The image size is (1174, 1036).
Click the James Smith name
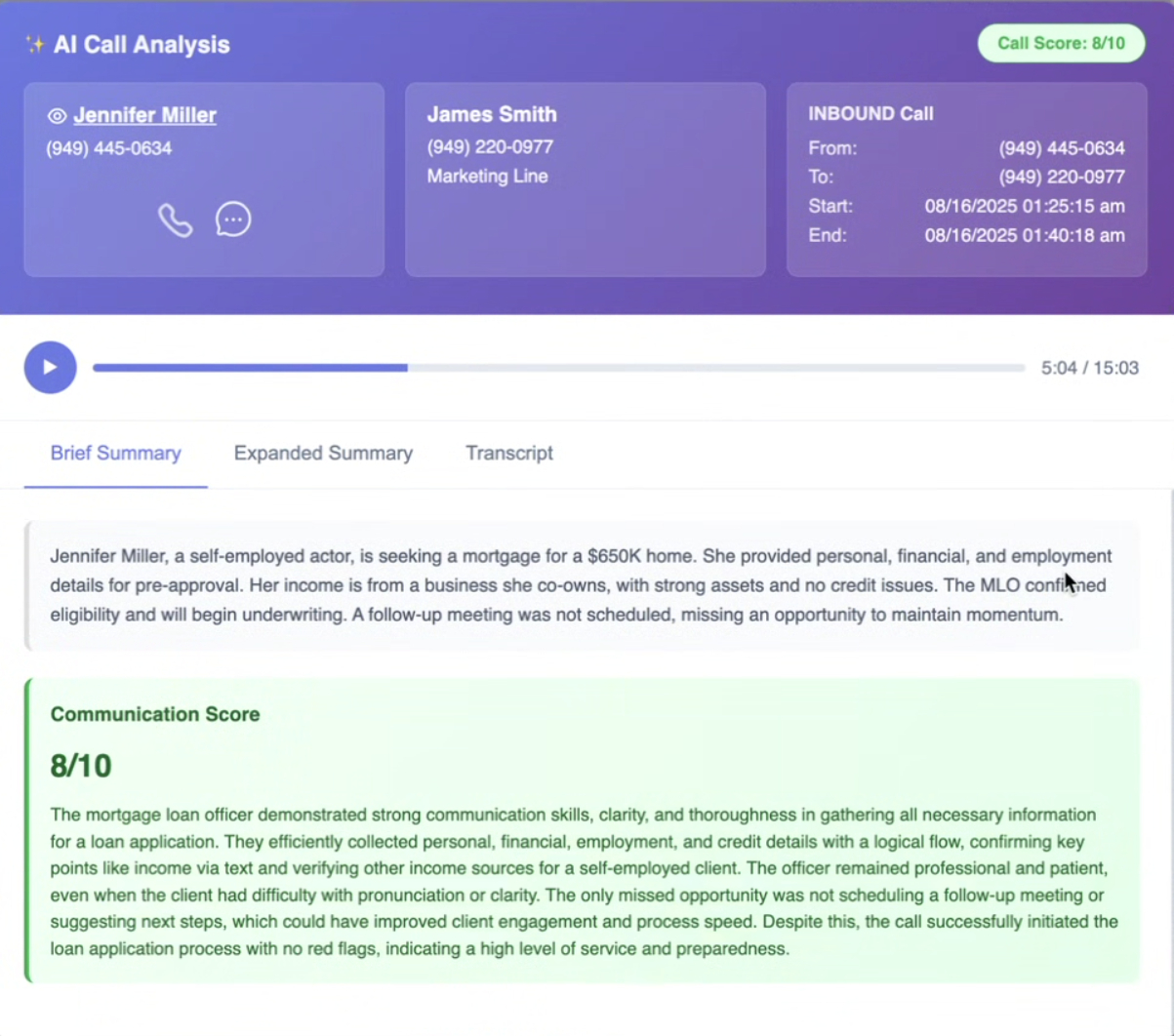point(492,114)
